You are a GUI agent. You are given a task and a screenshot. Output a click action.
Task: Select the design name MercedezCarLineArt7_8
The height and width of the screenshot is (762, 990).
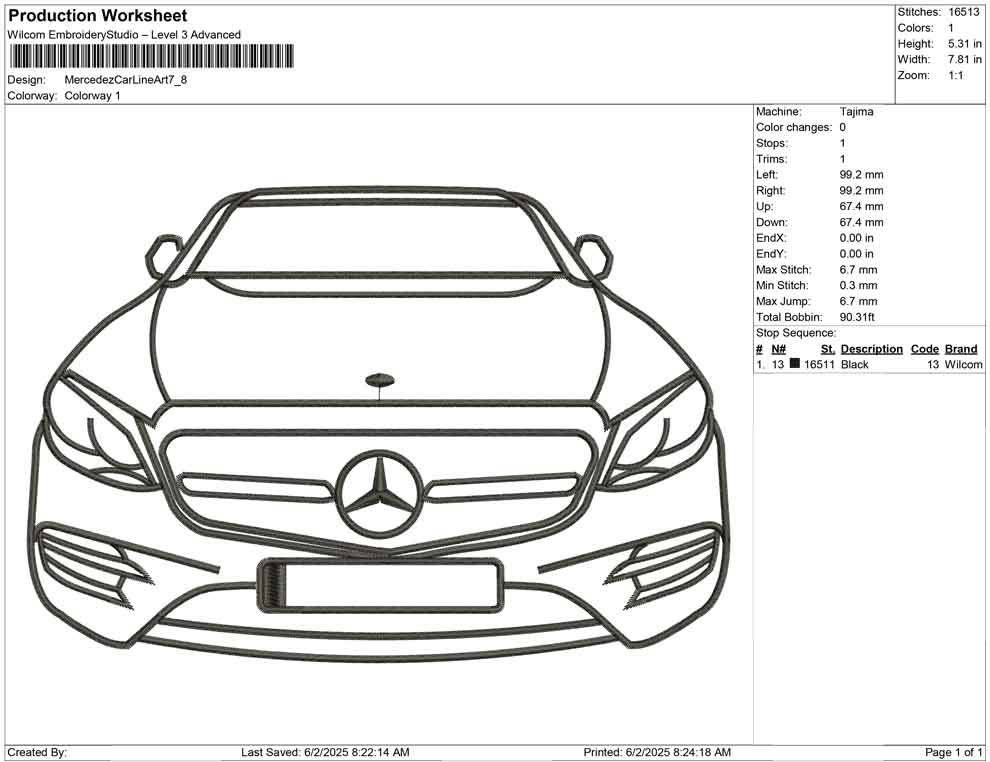coord(126,80)
